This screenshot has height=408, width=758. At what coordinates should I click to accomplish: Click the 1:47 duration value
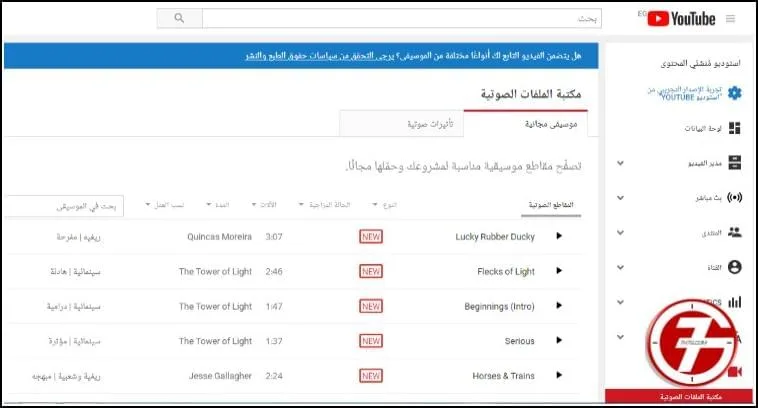274,306
